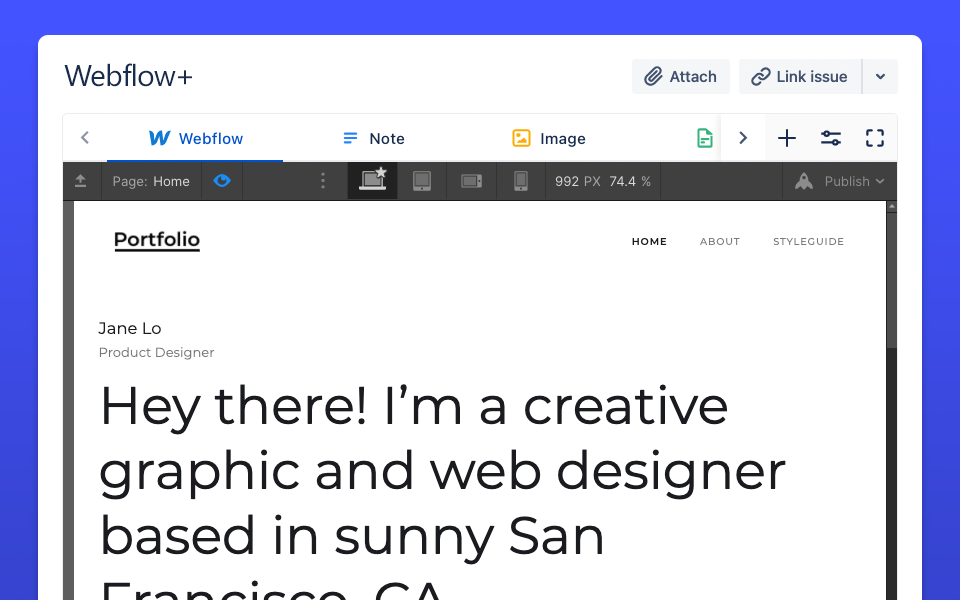Select the mobile portrait breakpoint icon
Image resolution: width=960 pixels, height=600 pixels.
pos(521,181)
